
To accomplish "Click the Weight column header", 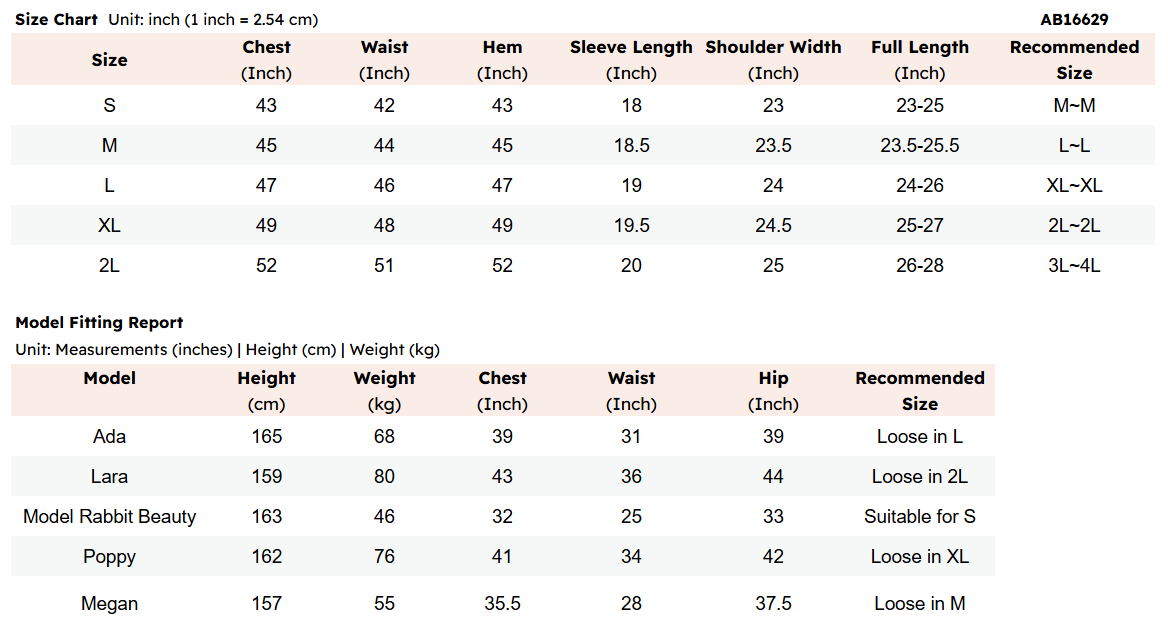I will (384, 391).
